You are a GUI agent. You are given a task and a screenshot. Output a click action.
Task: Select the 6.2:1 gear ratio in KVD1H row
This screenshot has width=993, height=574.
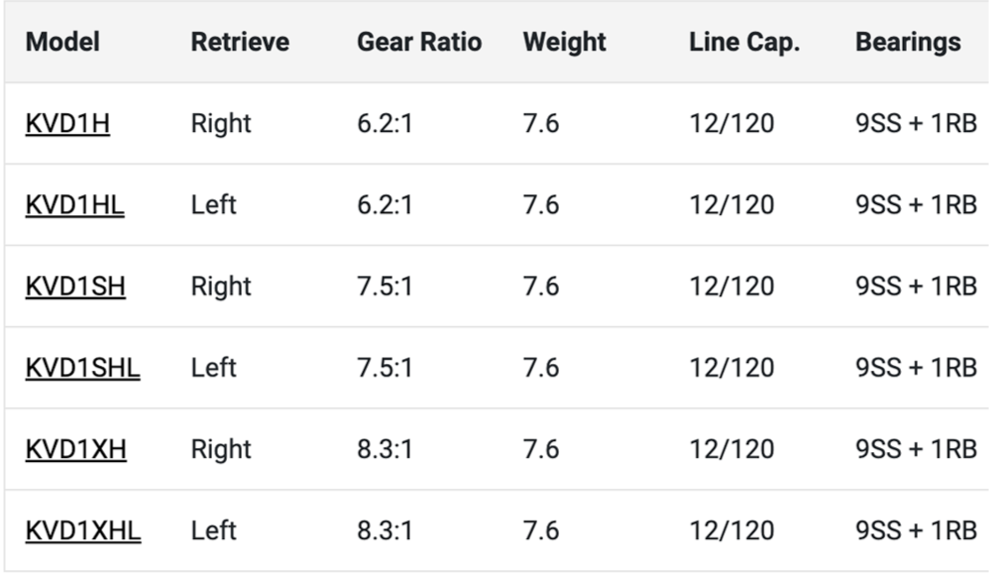(x=385, y=124)
